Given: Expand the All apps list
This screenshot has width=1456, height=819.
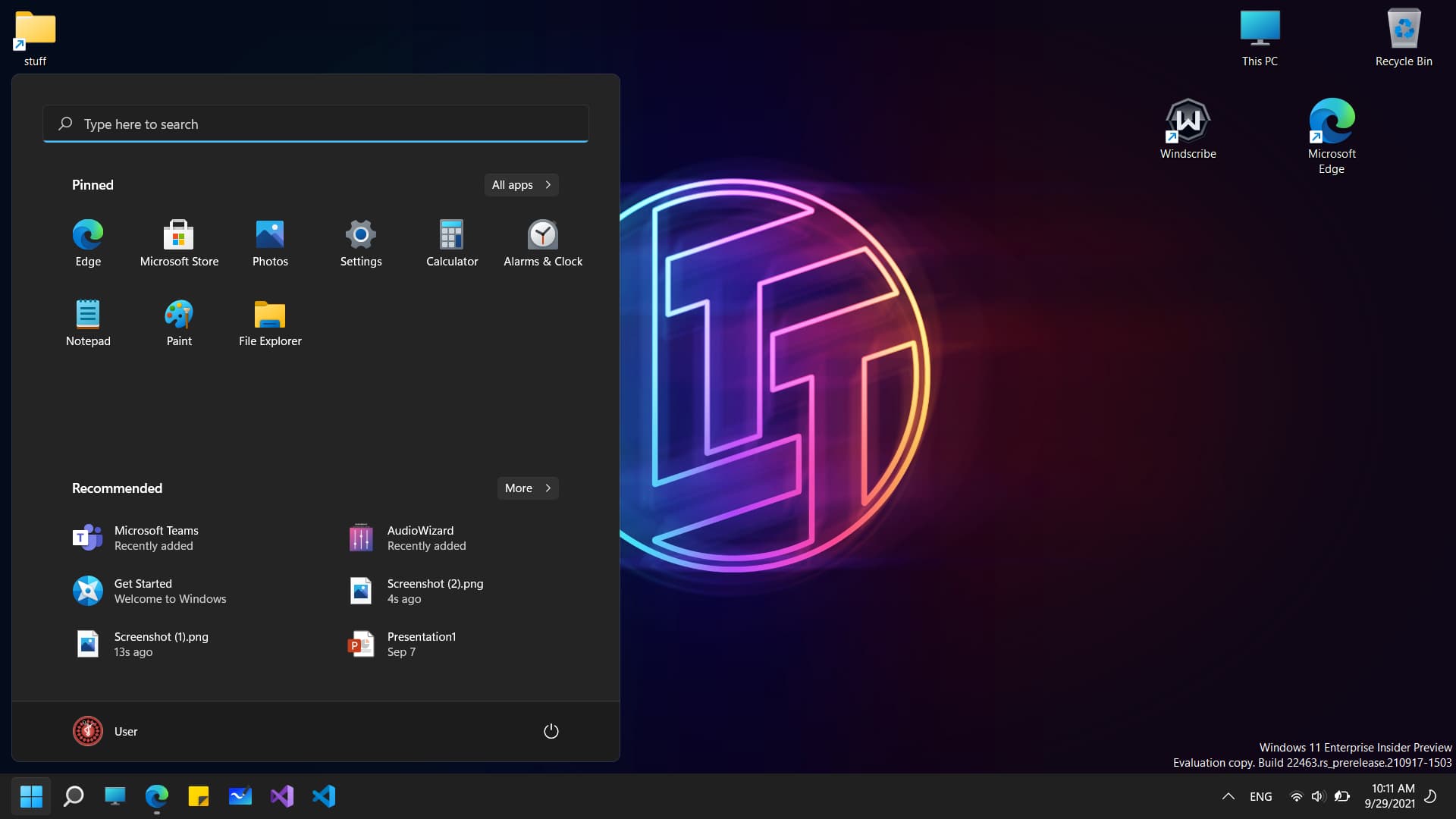Looking at the screenshot, I should (x=521, y=185).
